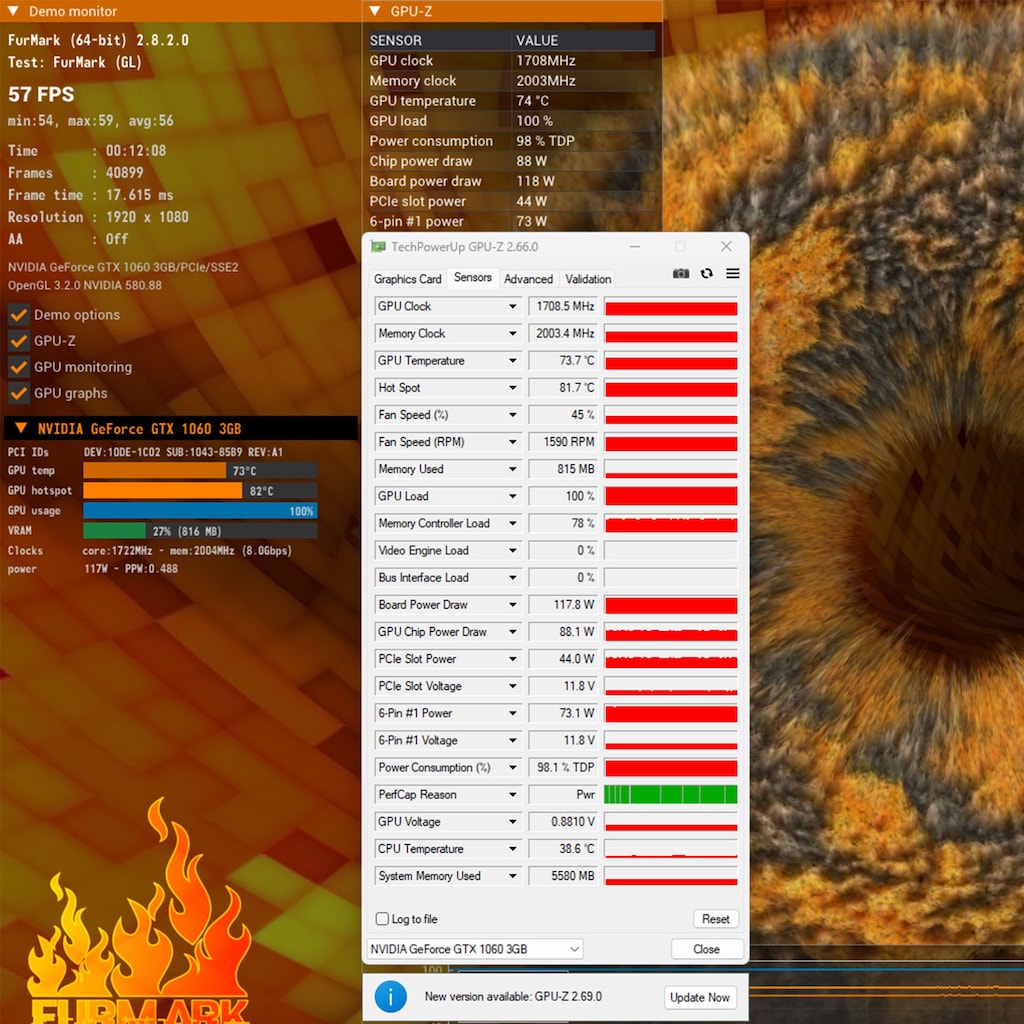Uncheck the Demo options checkbox
1024x1024 pixels.
pos(18,315)
